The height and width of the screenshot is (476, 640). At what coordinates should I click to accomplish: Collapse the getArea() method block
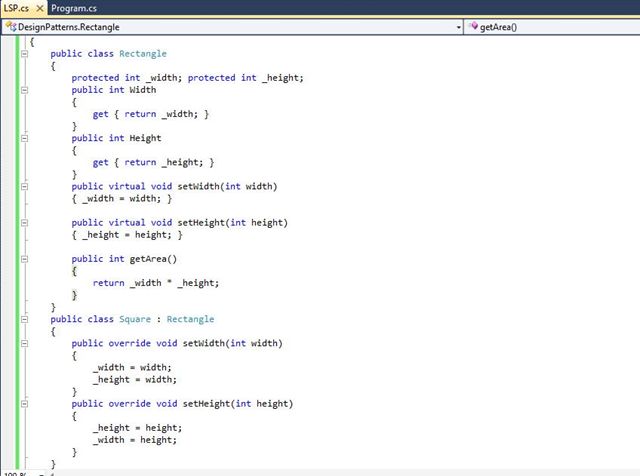[24, 259]
